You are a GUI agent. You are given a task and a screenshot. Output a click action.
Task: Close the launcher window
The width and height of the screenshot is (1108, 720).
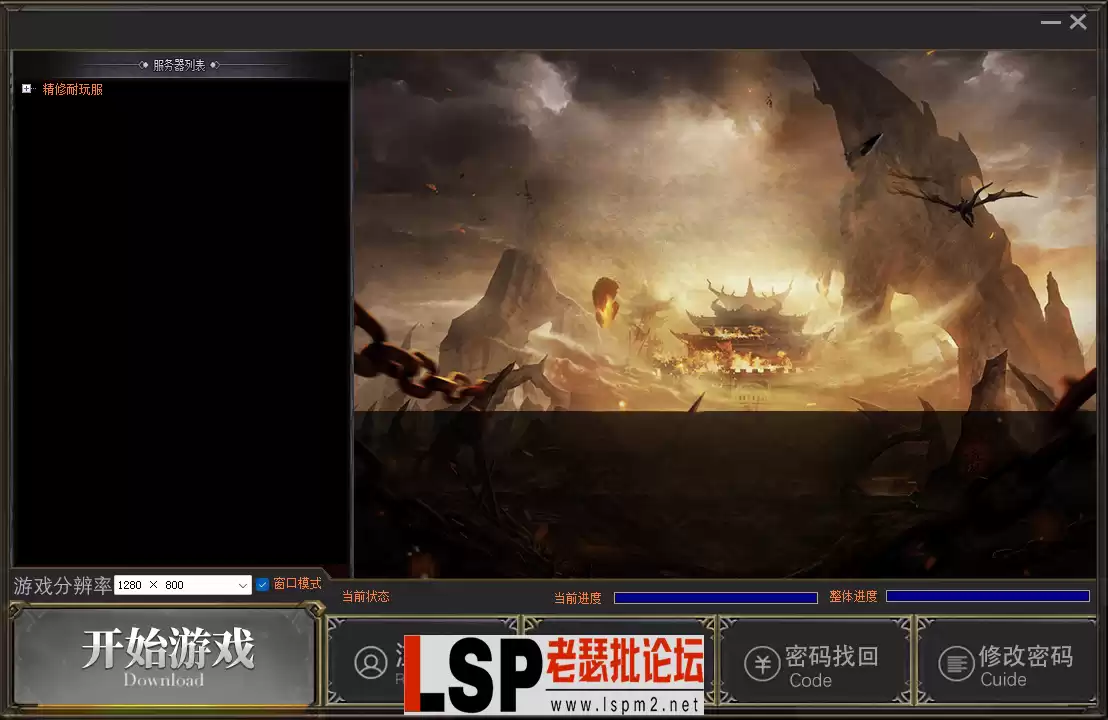click(x=1078, y=22)
